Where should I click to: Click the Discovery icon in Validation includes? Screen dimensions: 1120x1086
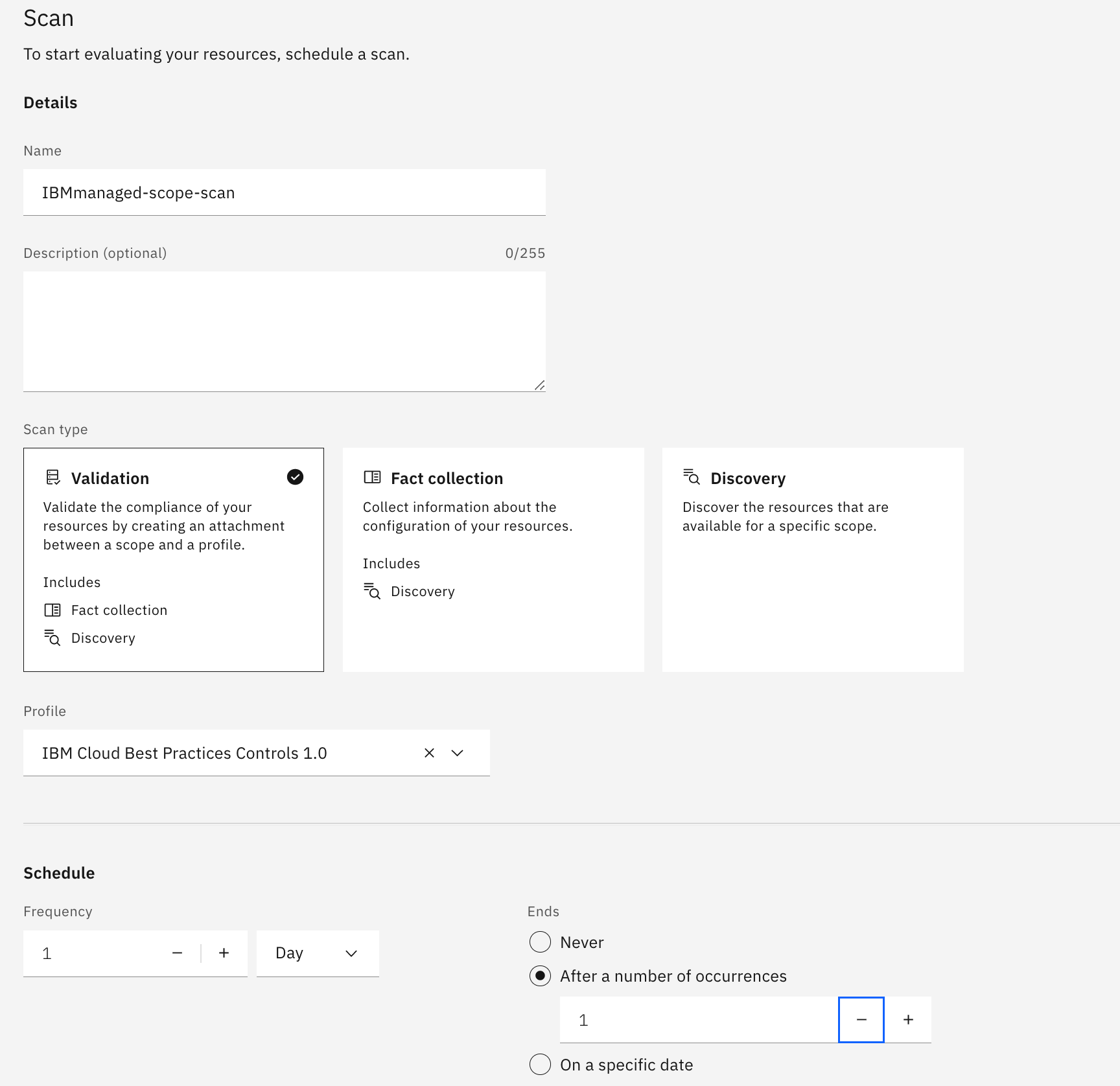point(52,638)
